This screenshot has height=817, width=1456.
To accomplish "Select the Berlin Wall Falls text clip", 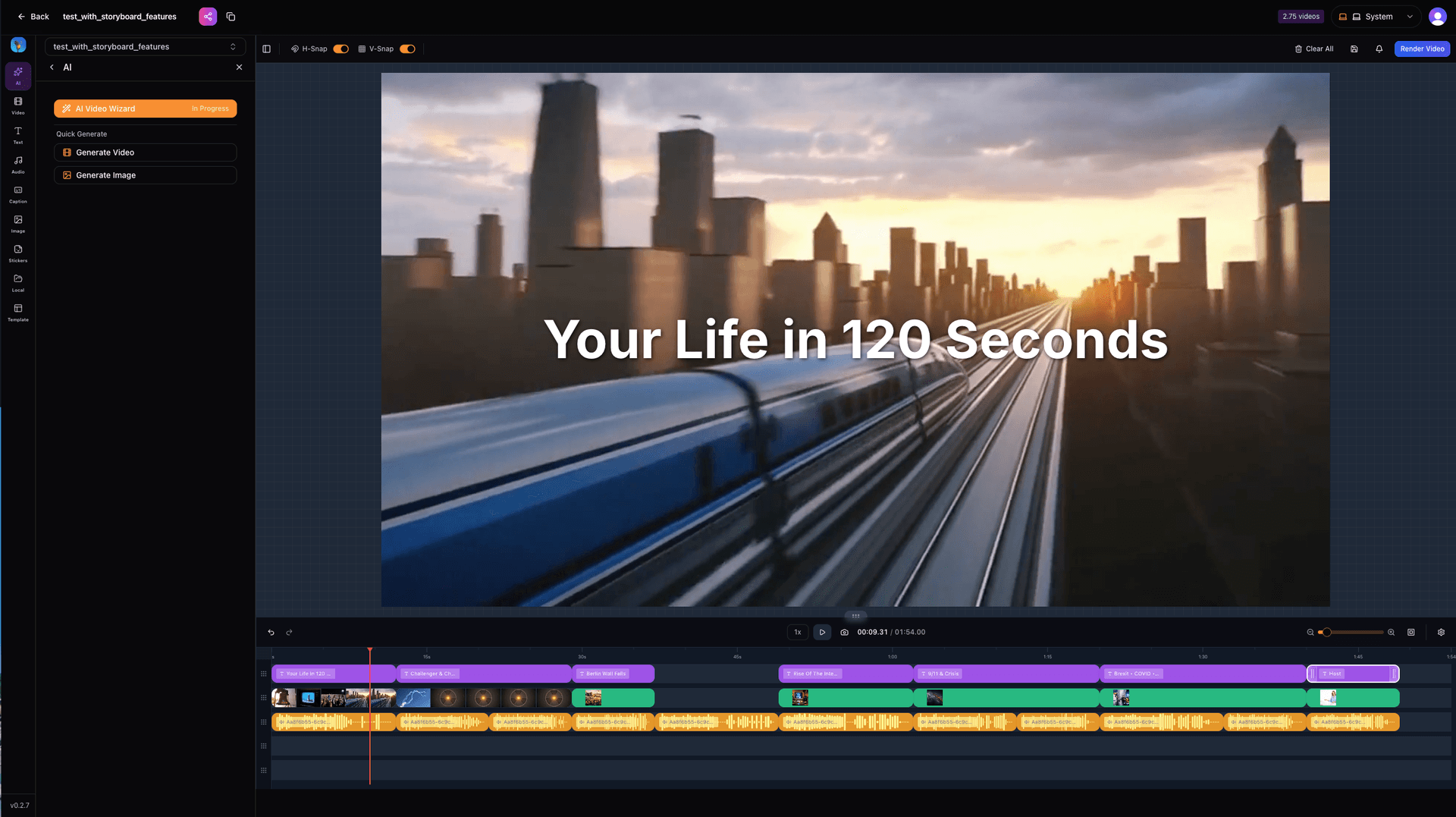I will (613, 674).
